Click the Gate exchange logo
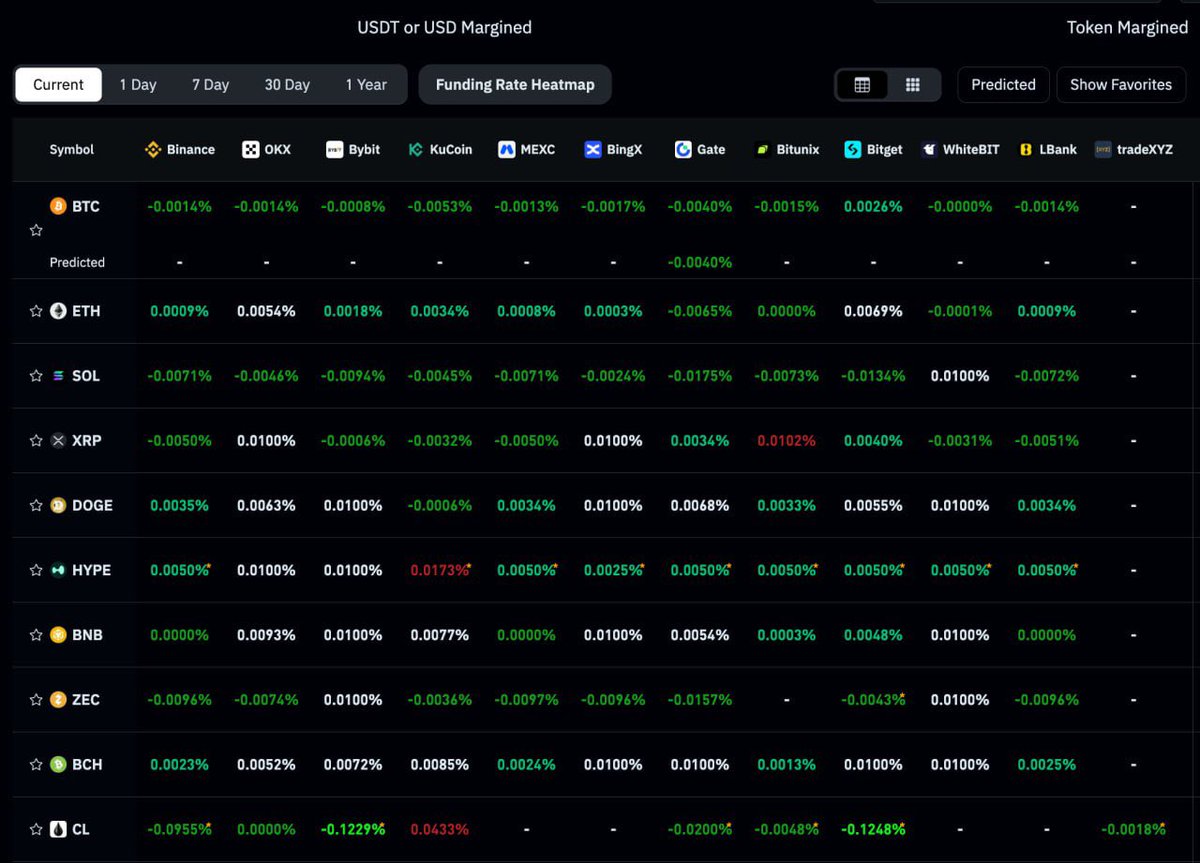The image size is (1200, 863). tap(683, 150)
